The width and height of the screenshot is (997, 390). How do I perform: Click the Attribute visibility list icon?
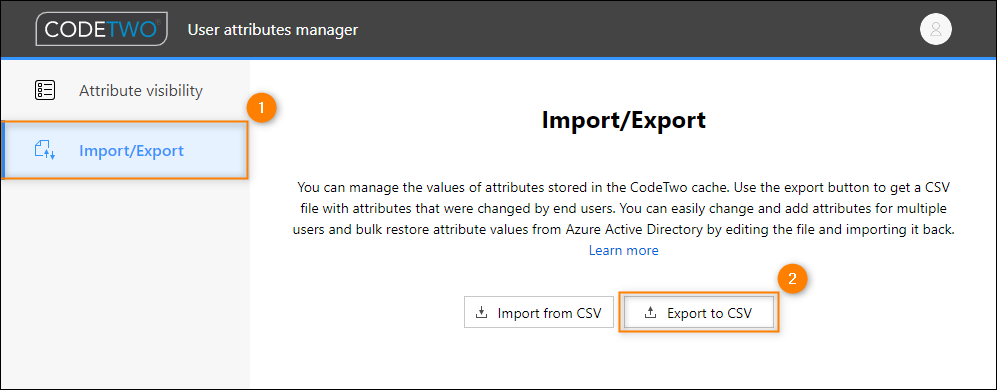(x=45, y=90)
